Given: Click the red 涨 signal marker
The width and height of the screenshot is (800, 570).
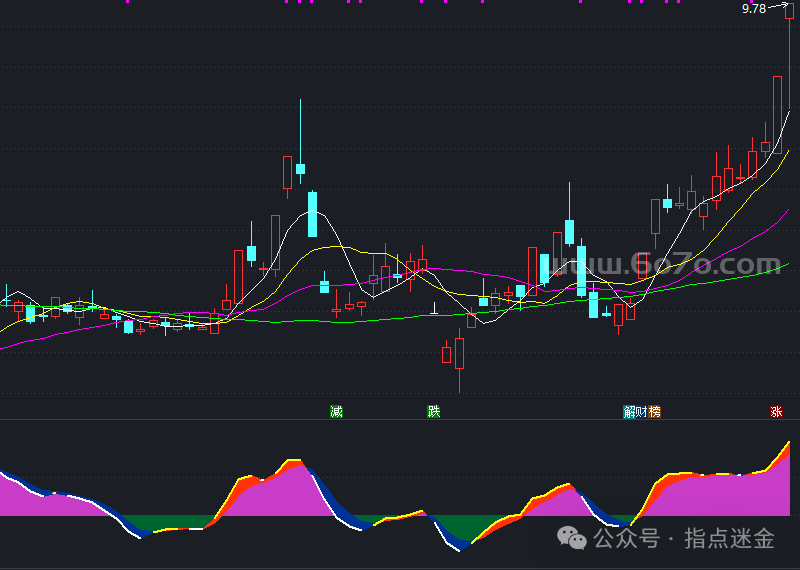Looking at the screenshot, I should click(776, 411).
